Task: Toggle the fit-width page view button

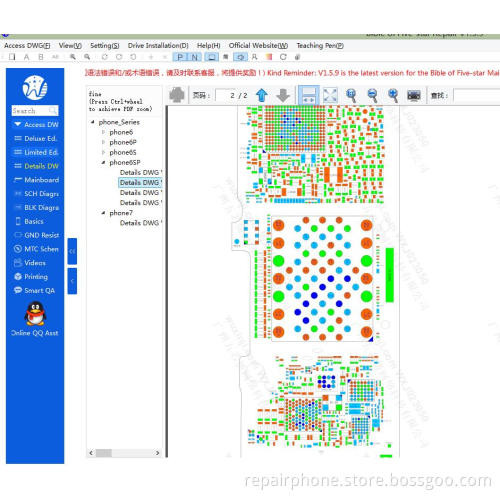Action: click(x=309, y=95)
